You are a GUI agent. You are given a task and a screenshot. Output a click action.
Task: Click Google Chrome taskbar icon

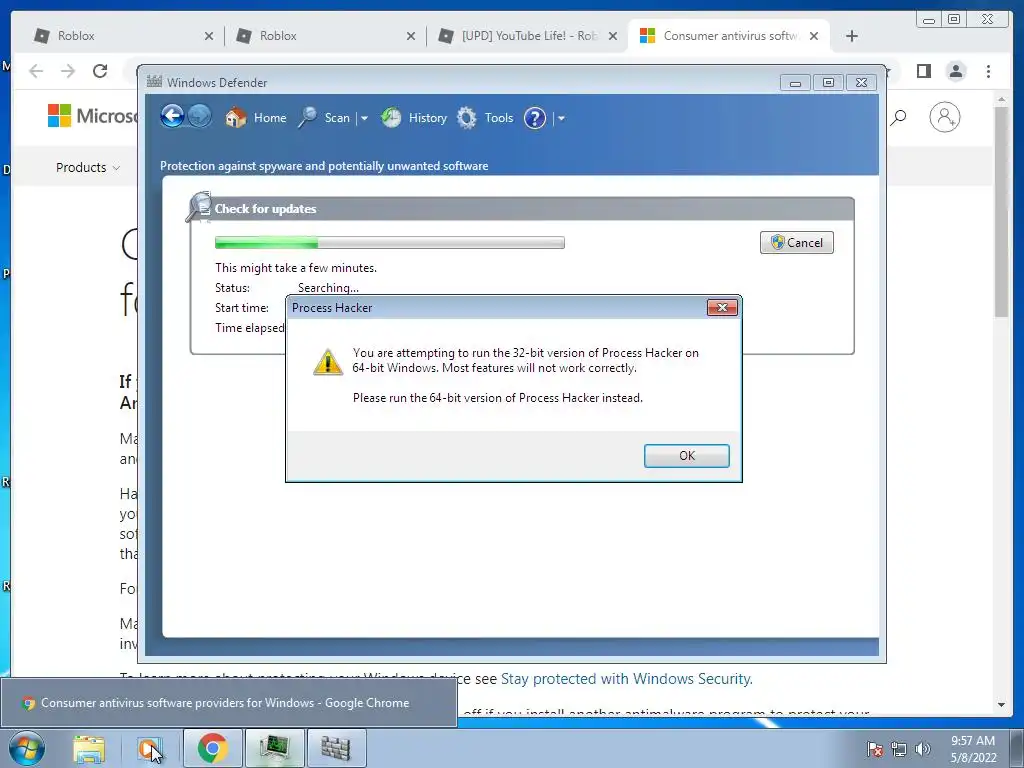[x=212, y=748]
